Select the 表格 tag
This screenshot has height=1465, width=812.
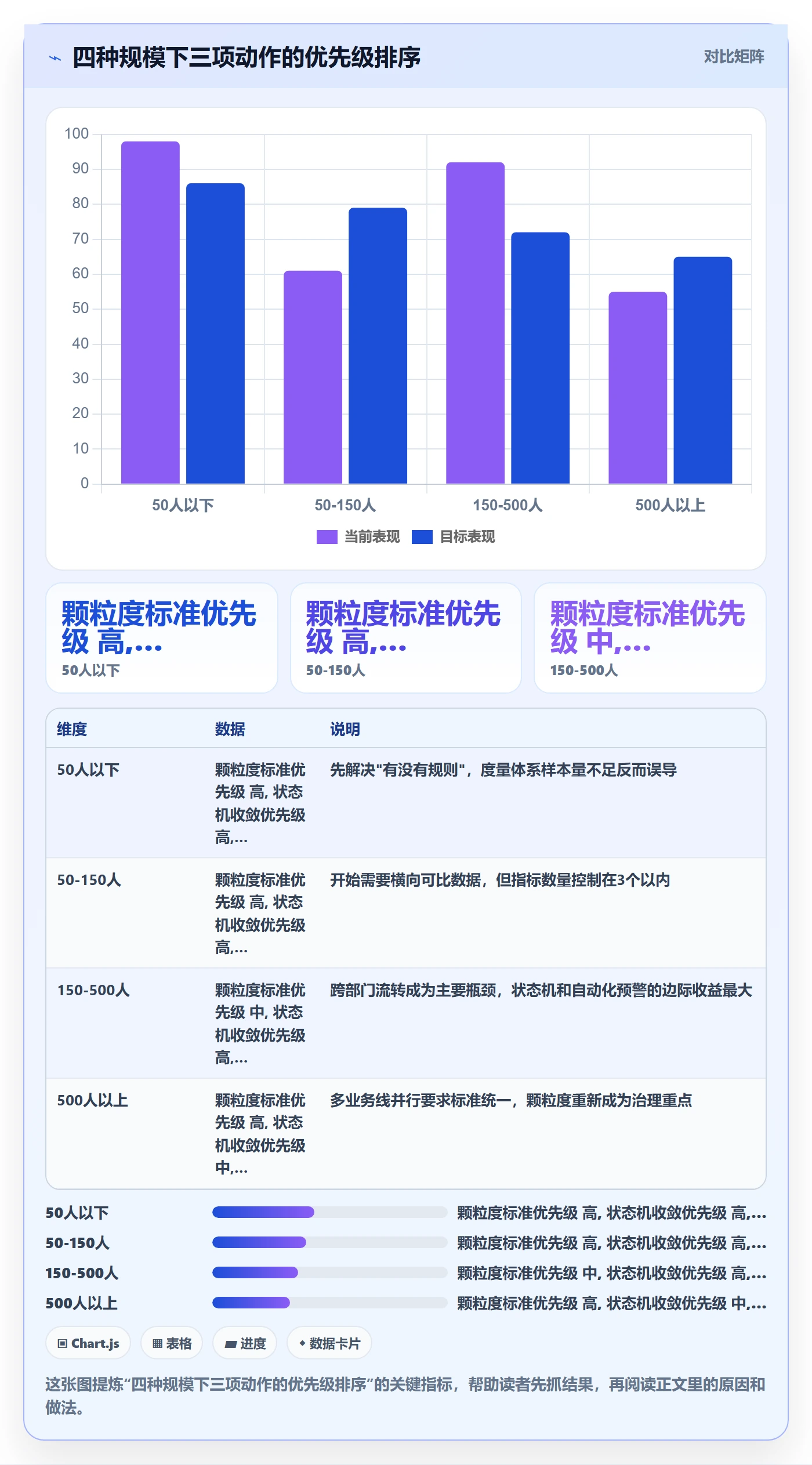(x=172, y=1343)
